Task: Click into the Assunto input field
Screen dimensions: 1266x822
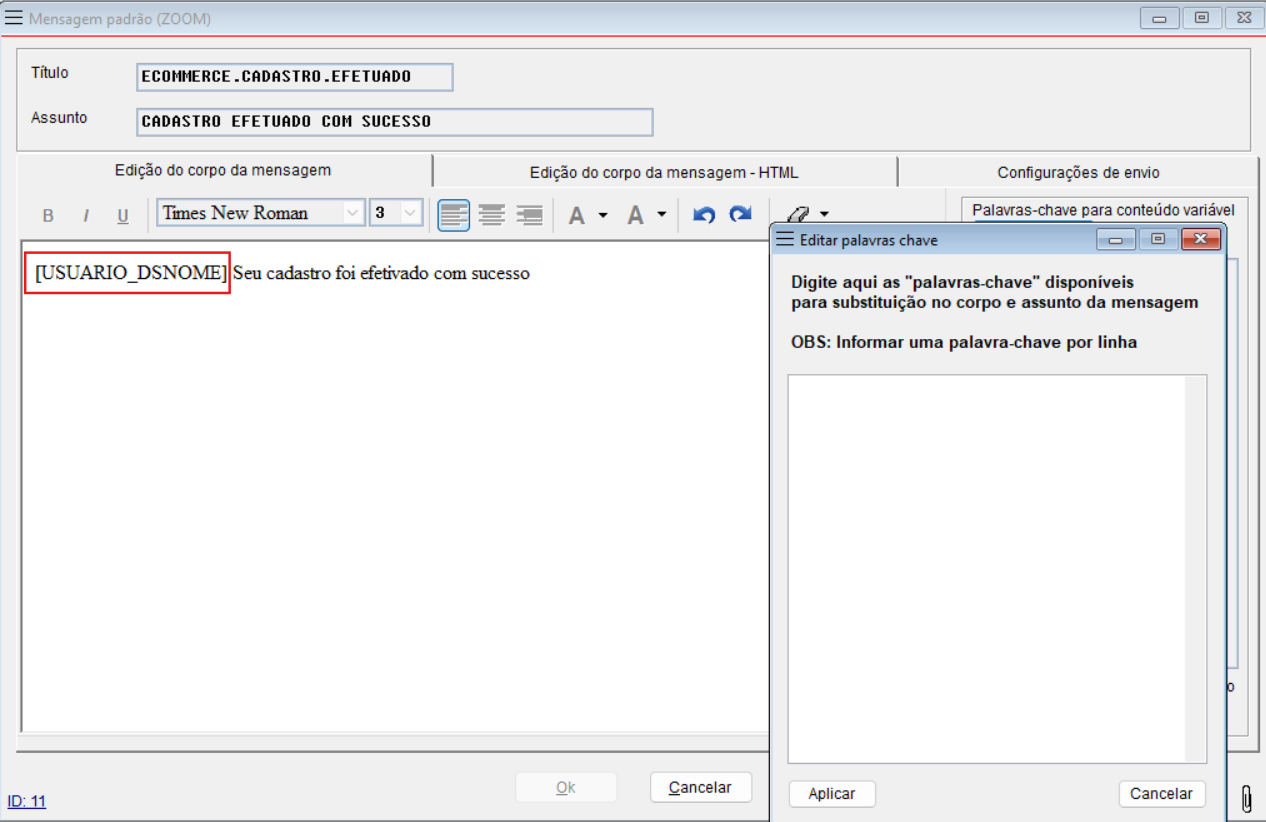Action: point(394,121)
